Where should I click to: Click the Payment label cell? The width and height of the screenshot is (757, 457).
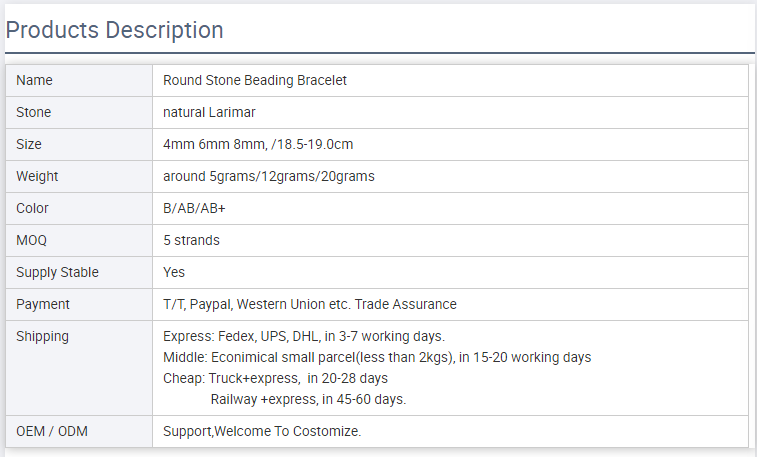43,304
